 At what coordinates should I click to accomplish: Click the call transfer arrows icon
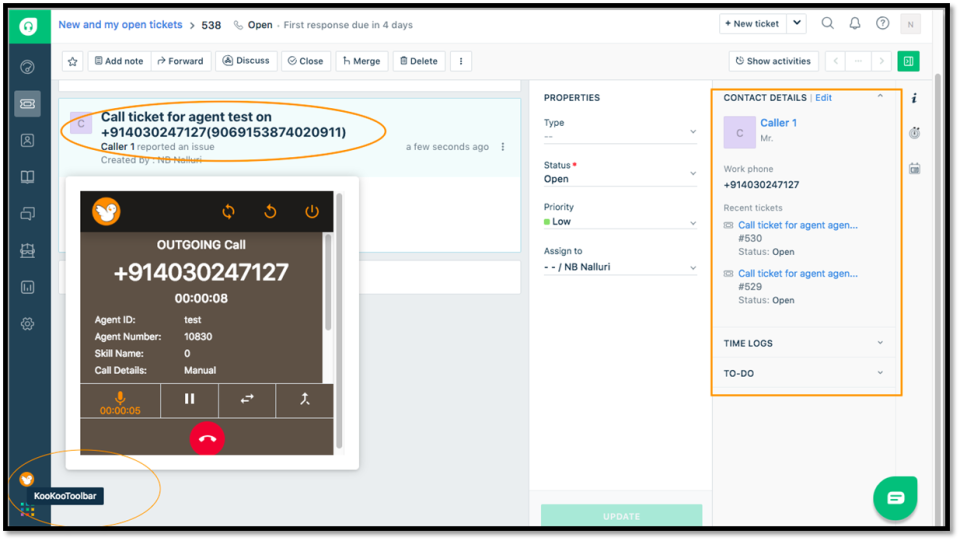[x=247, y=400]
